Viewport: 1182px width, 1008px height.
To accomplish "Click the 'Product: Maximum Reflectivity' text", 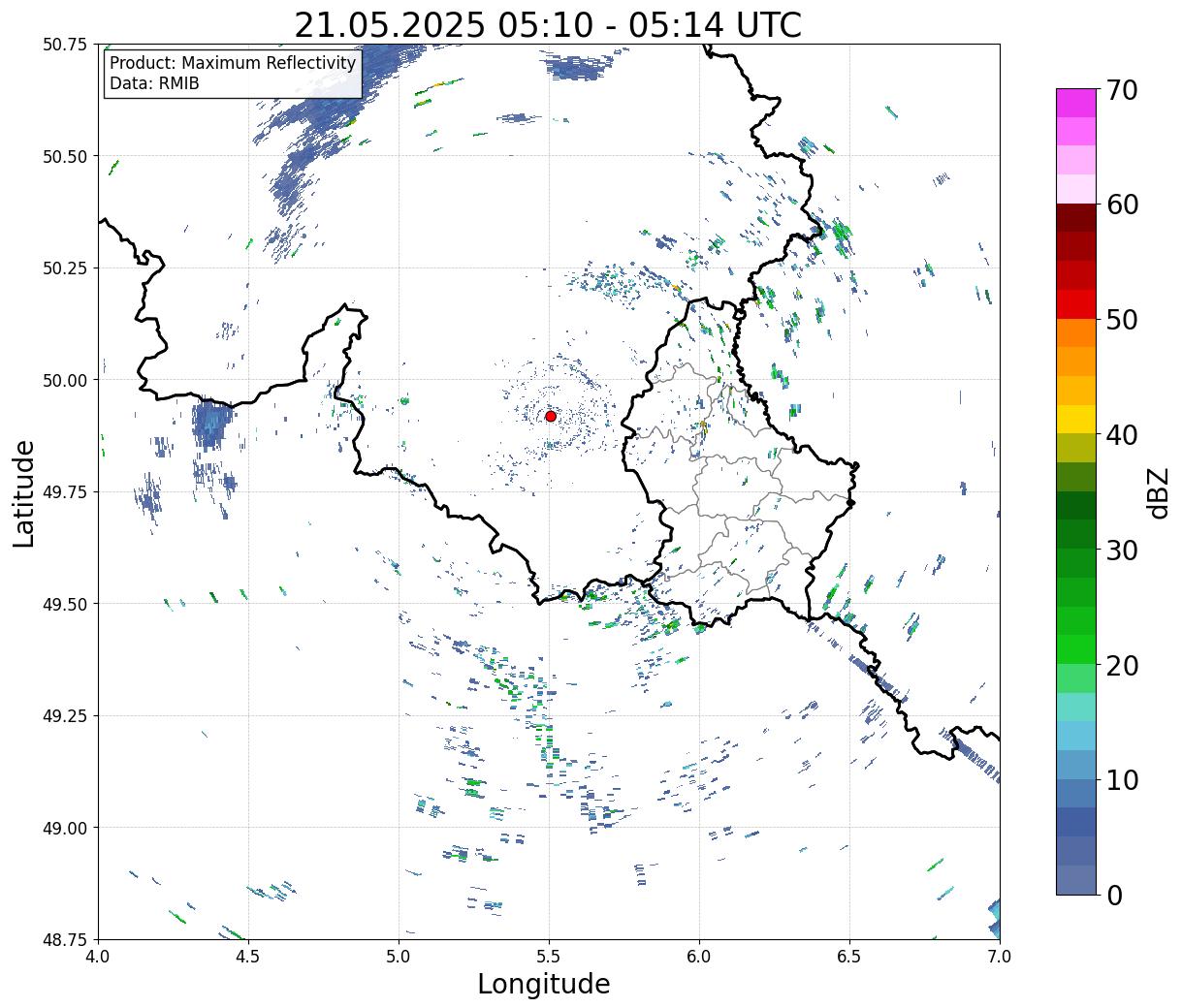I will (233, 63).
